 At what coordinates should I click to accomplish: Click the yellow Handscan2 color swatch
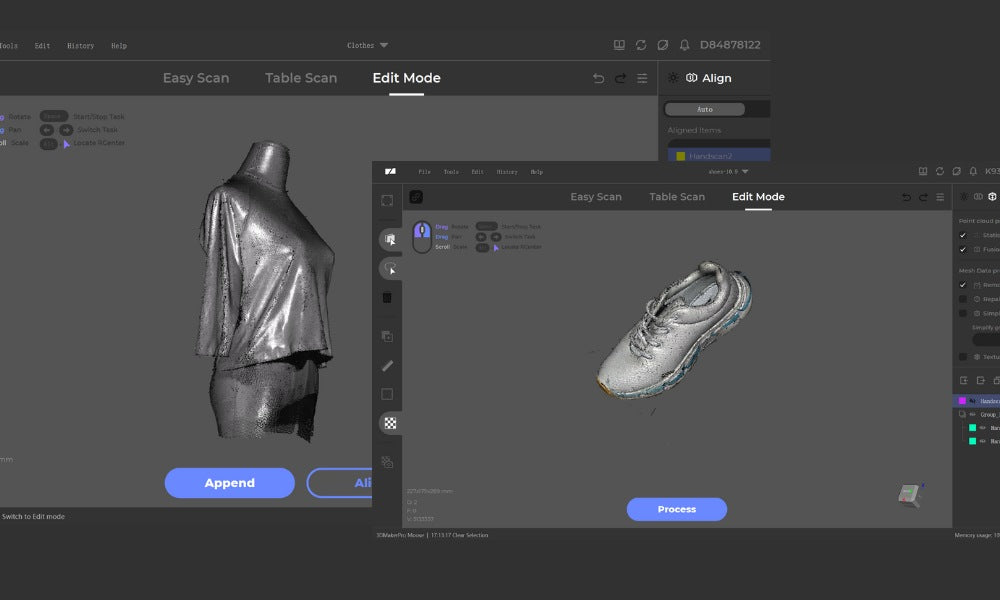tap(681, 156)
